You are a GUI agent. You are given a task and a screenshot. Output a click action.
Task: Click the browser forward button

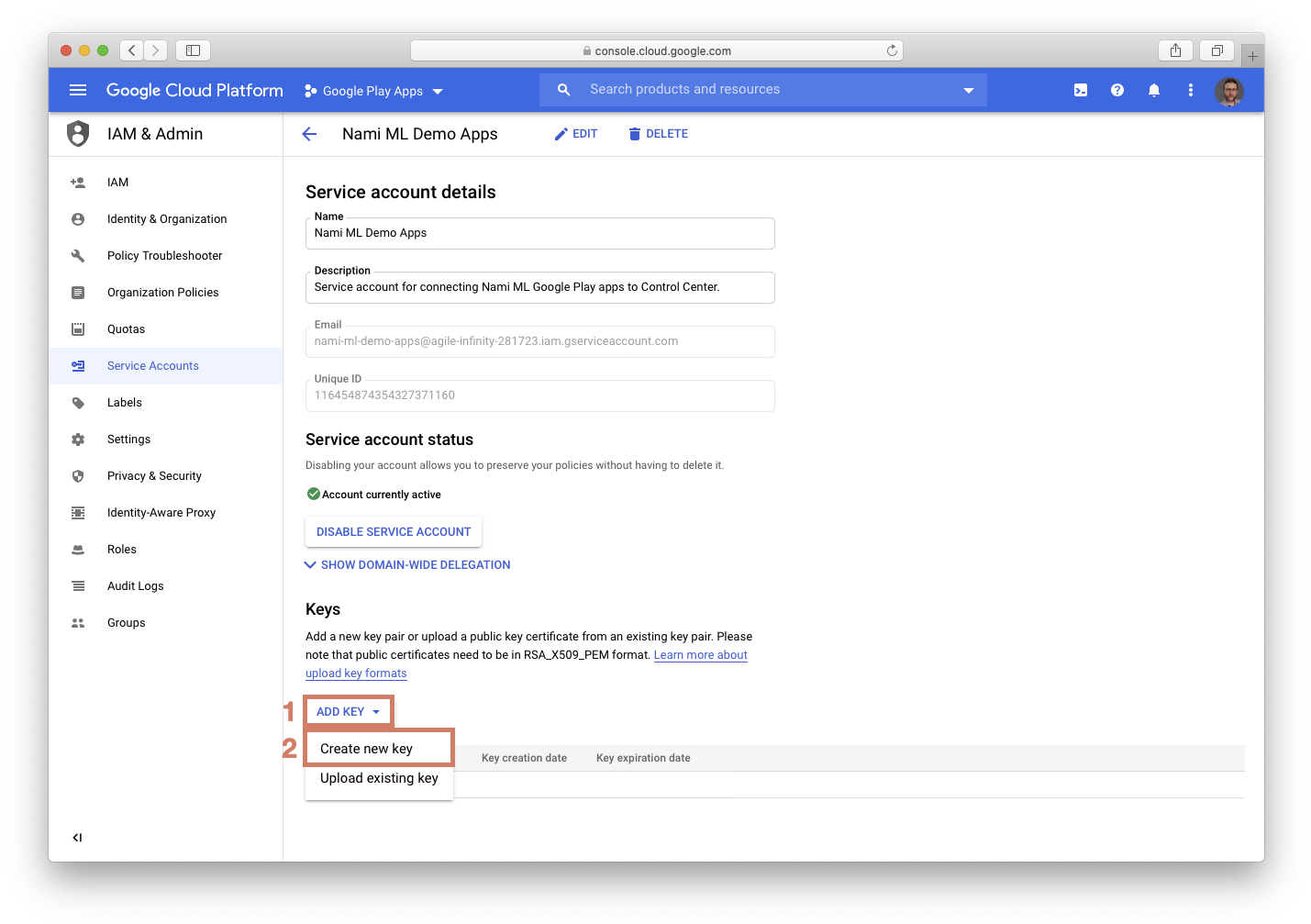click(x=156, y=50)
